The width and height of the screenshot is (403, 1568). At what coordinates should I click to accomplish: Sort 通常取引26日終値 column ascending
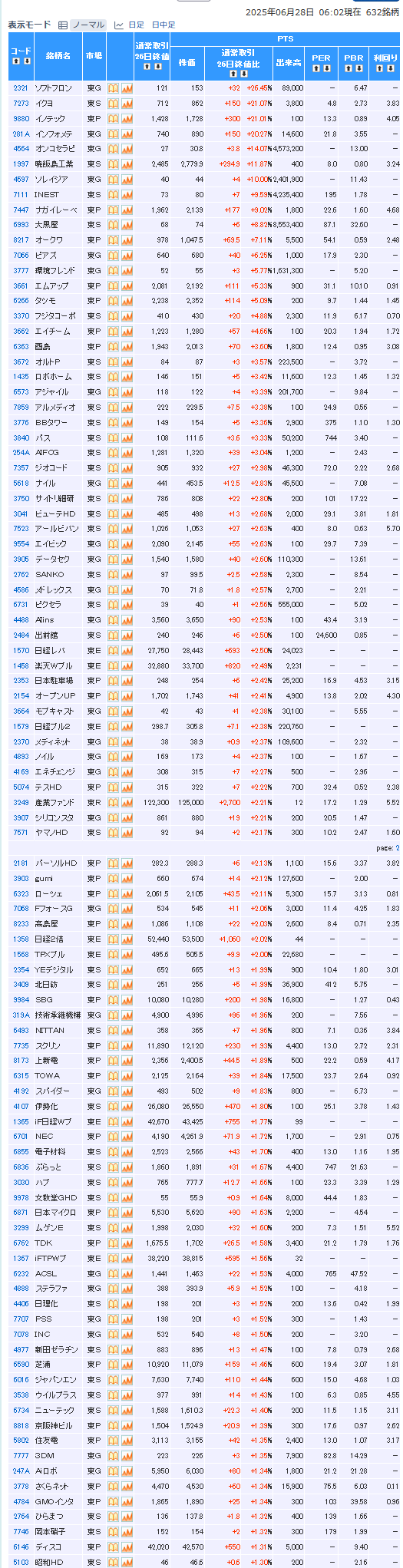coord(147,66)
